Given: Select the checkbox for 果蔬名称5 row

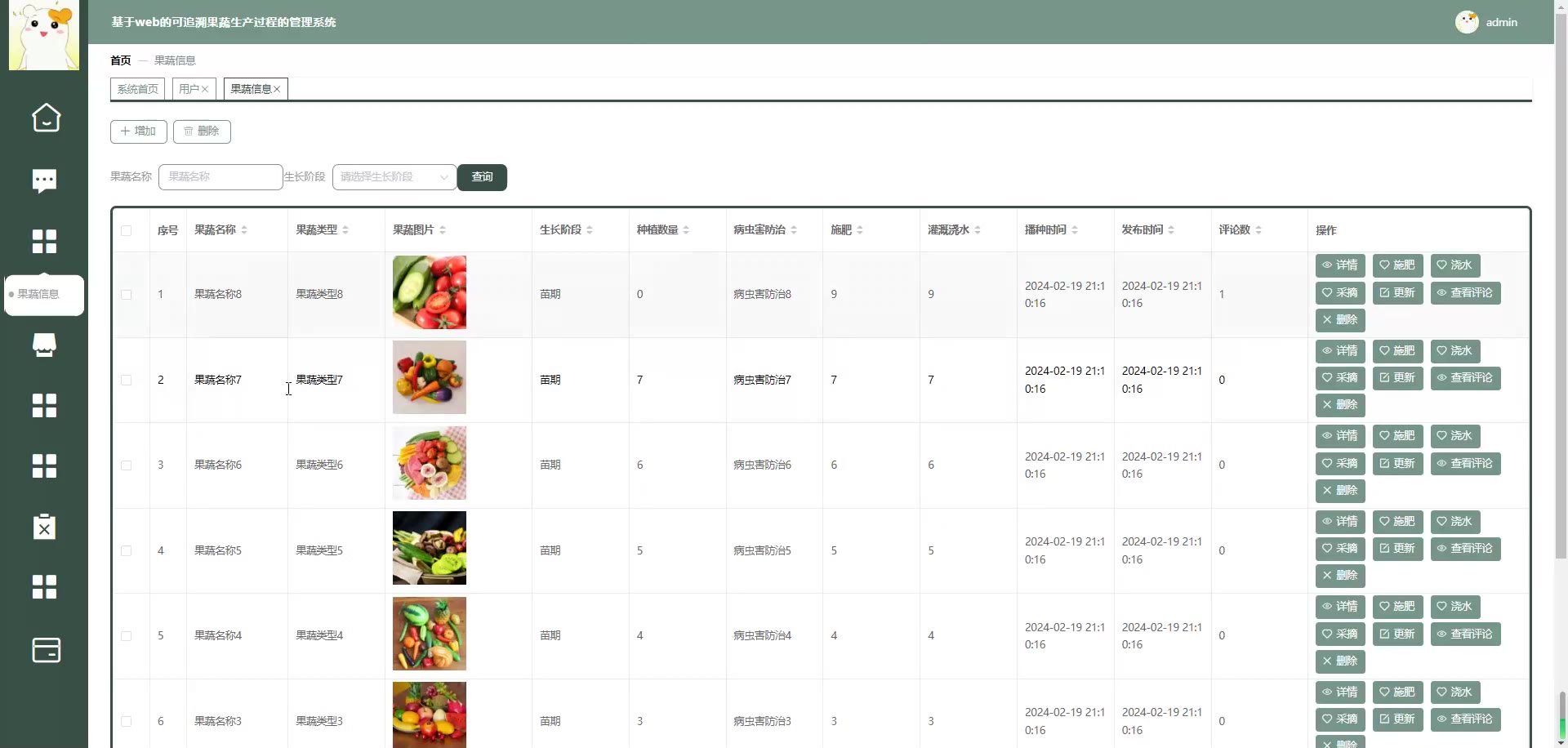Looking at the screenshot, I should coord(127,550).
